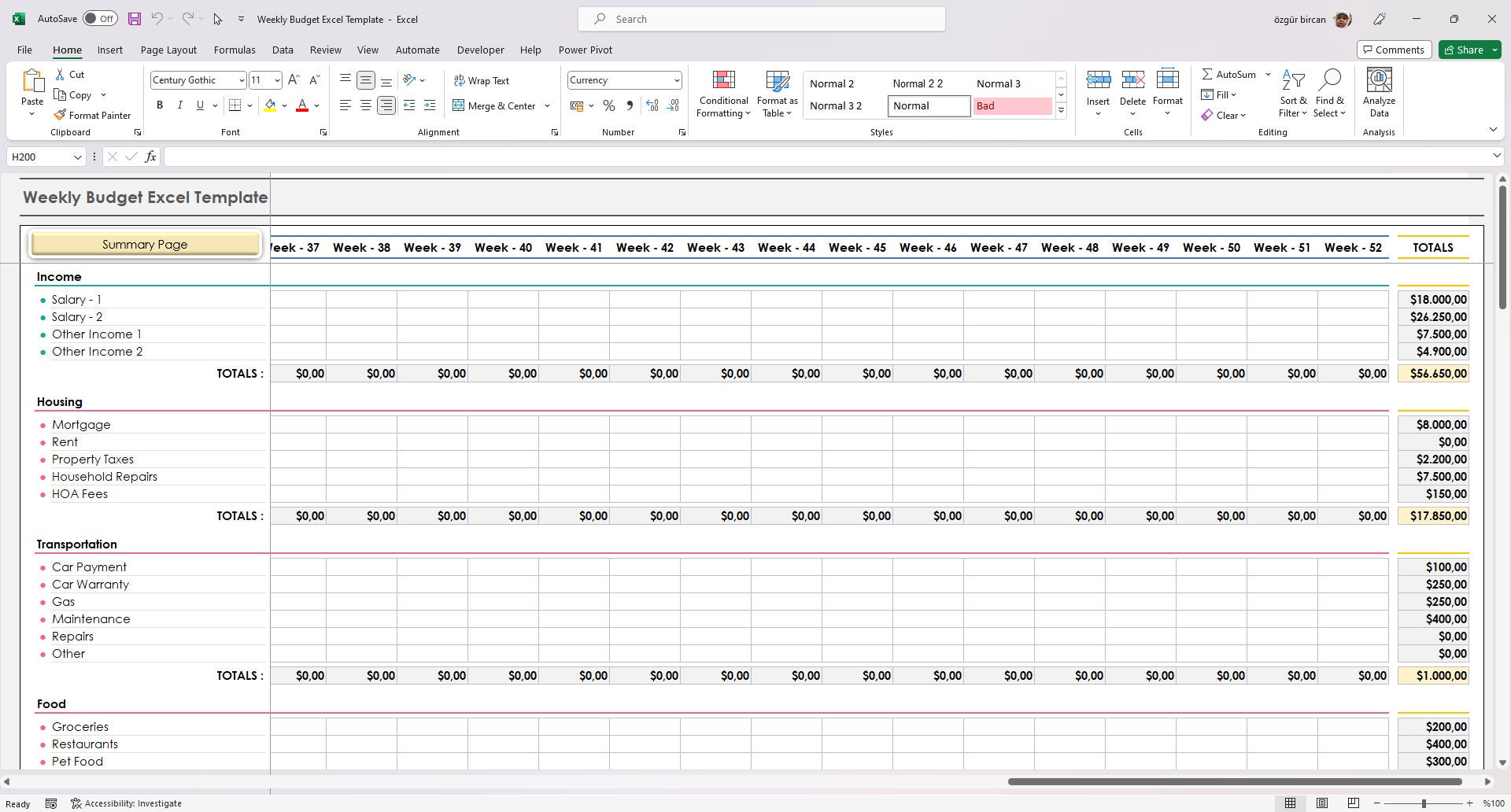Click the Comma Style icon
This screenshot has height=812, width=1511.
pyautogui.click(x=629, y=105)
